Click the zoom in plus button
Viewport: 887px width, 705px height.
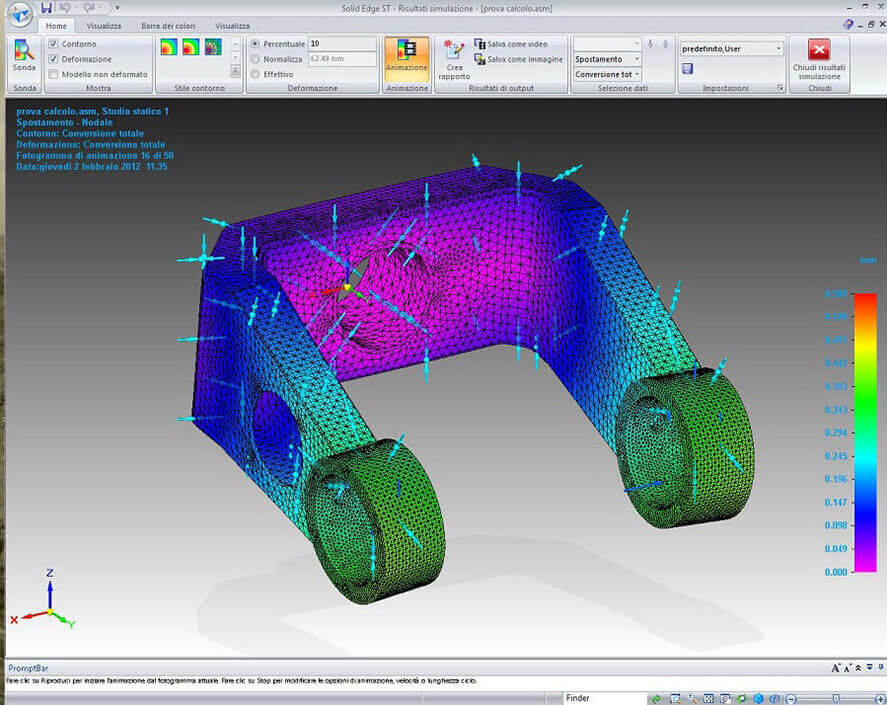coord(880,699)
